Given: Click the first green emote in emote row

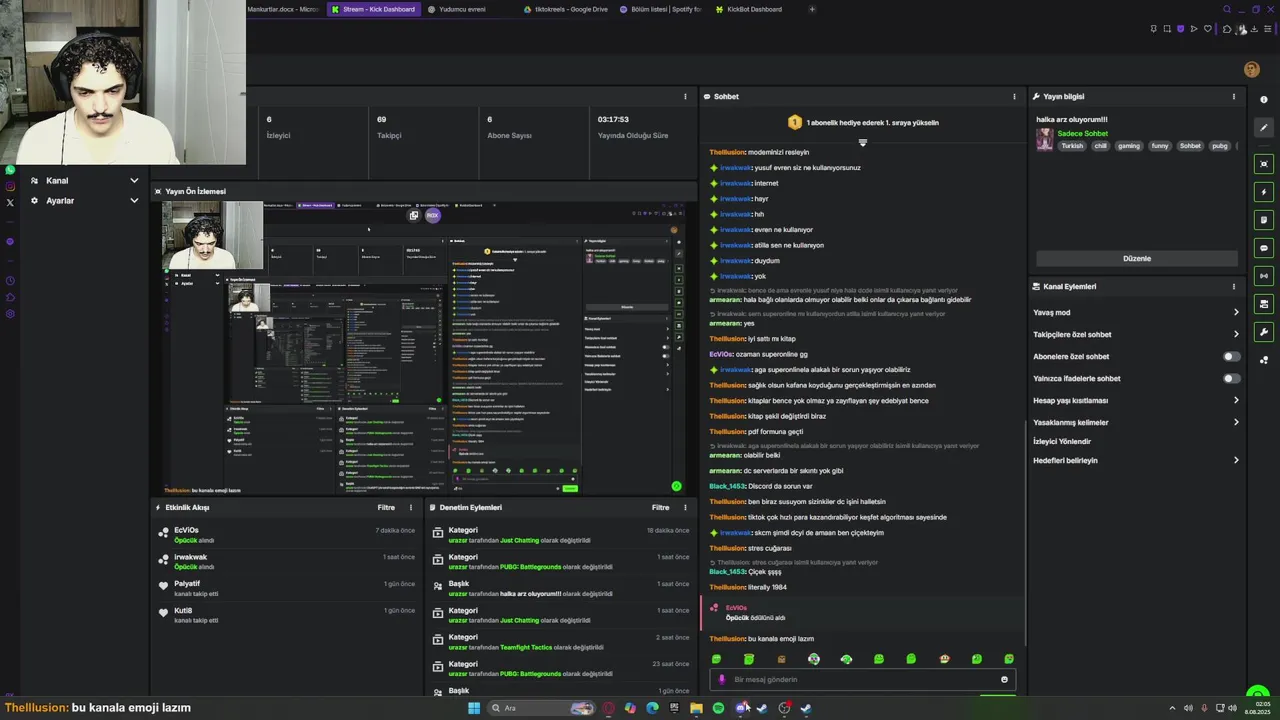Looking at the screenshot, I should (716, 659).
